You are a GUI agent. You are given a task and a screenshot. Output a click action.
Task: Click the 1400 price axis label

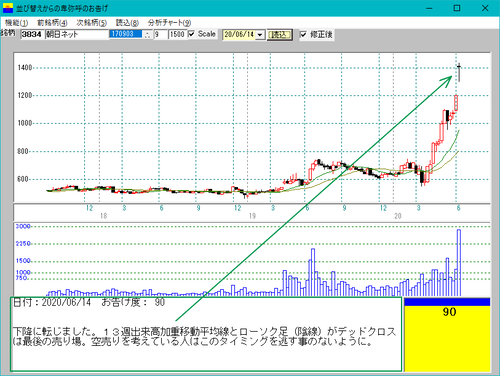(x=25, y=68)
